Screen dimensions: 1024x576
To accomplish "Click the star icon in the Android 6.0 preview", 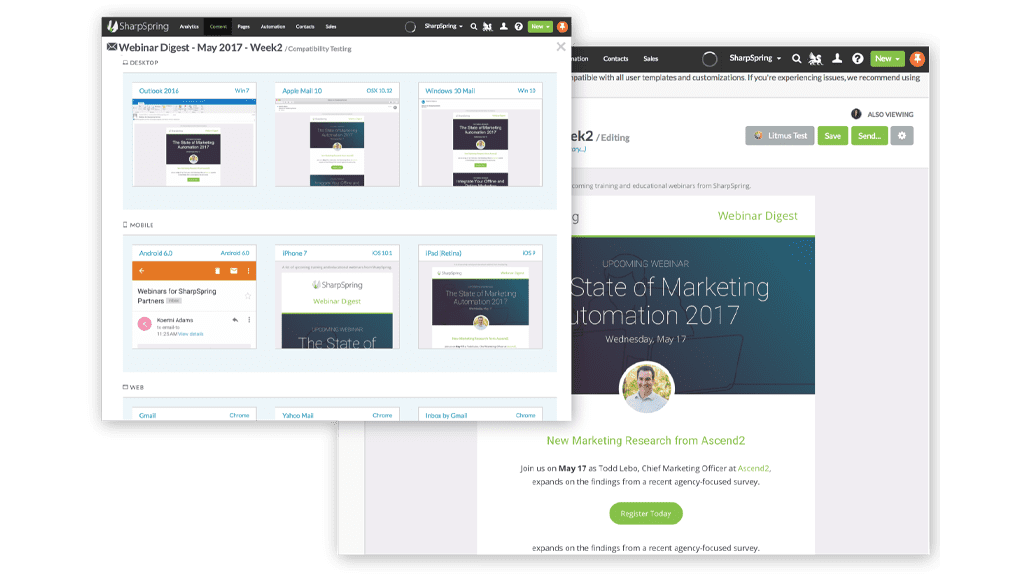I will pyautogui.click(x=248, y=296).
